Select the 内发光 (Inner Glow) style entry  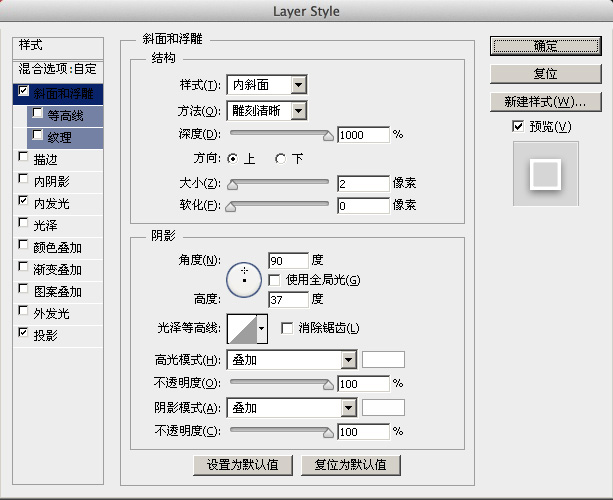[x=51, y=204]
